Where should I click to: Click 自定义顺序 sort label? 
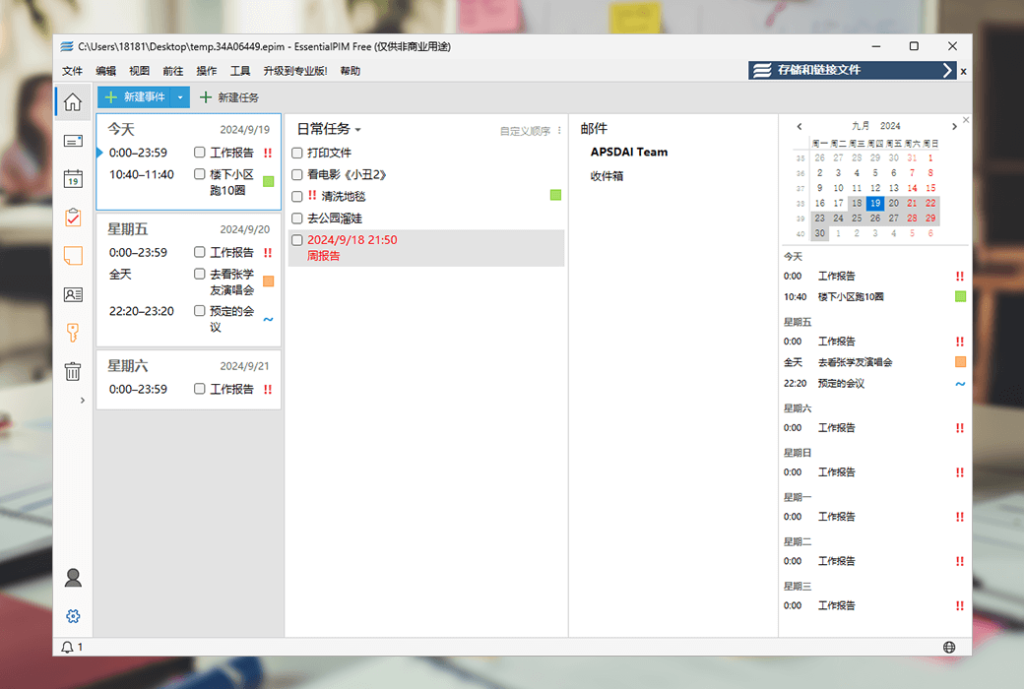coord(525,131)
